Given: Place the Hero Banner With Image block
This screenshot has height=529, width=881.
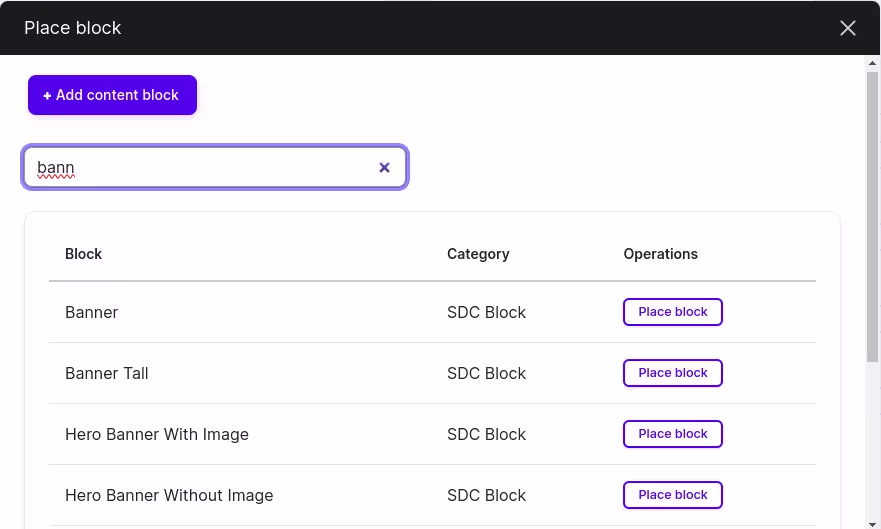Looking at the screenshot, I should point(673,434).
